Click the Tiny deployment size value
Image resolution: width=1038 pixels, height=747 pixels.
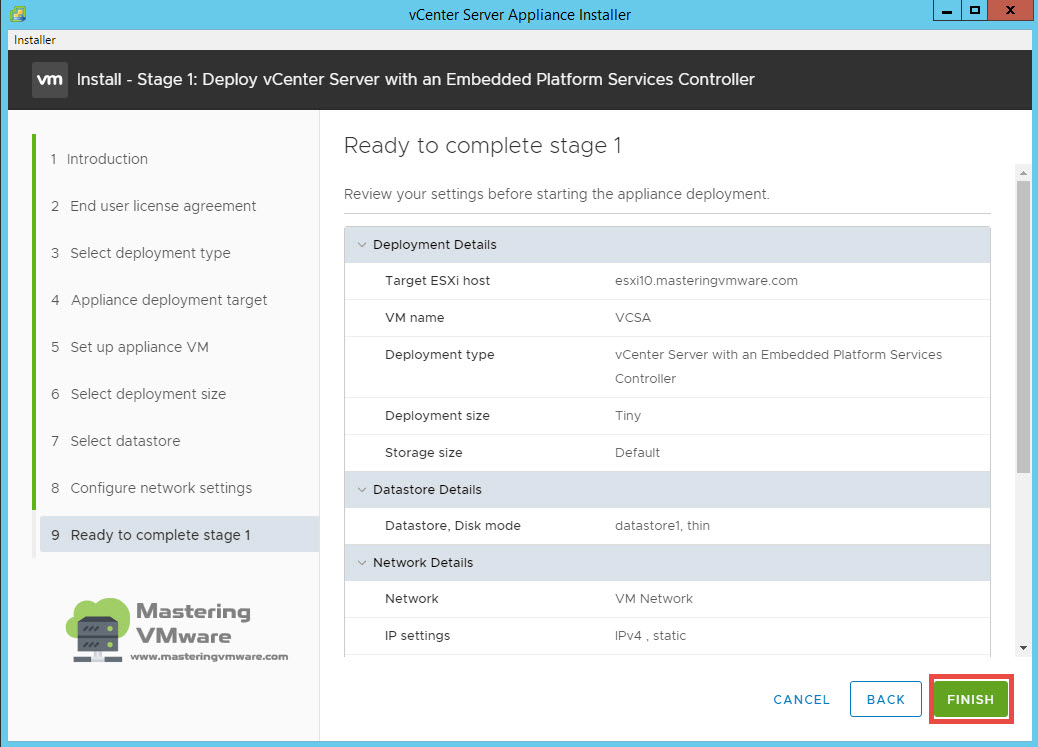coord(628,416)
